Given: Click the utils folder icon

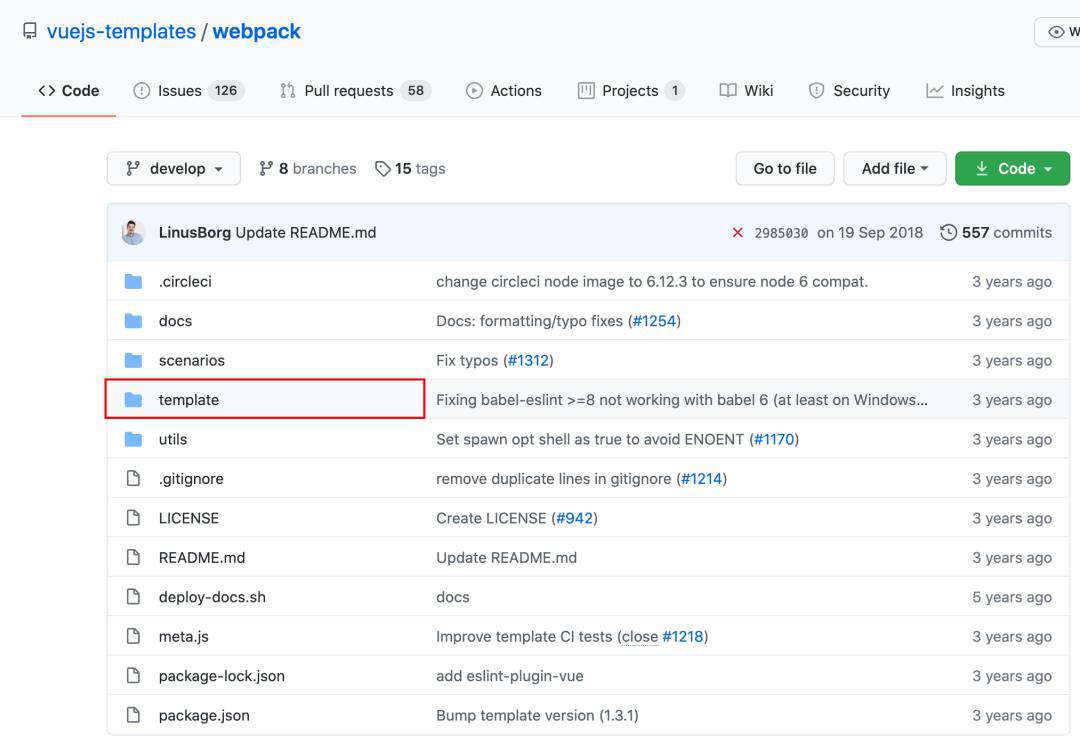Looking at the screenshot, I should (133, 439).
